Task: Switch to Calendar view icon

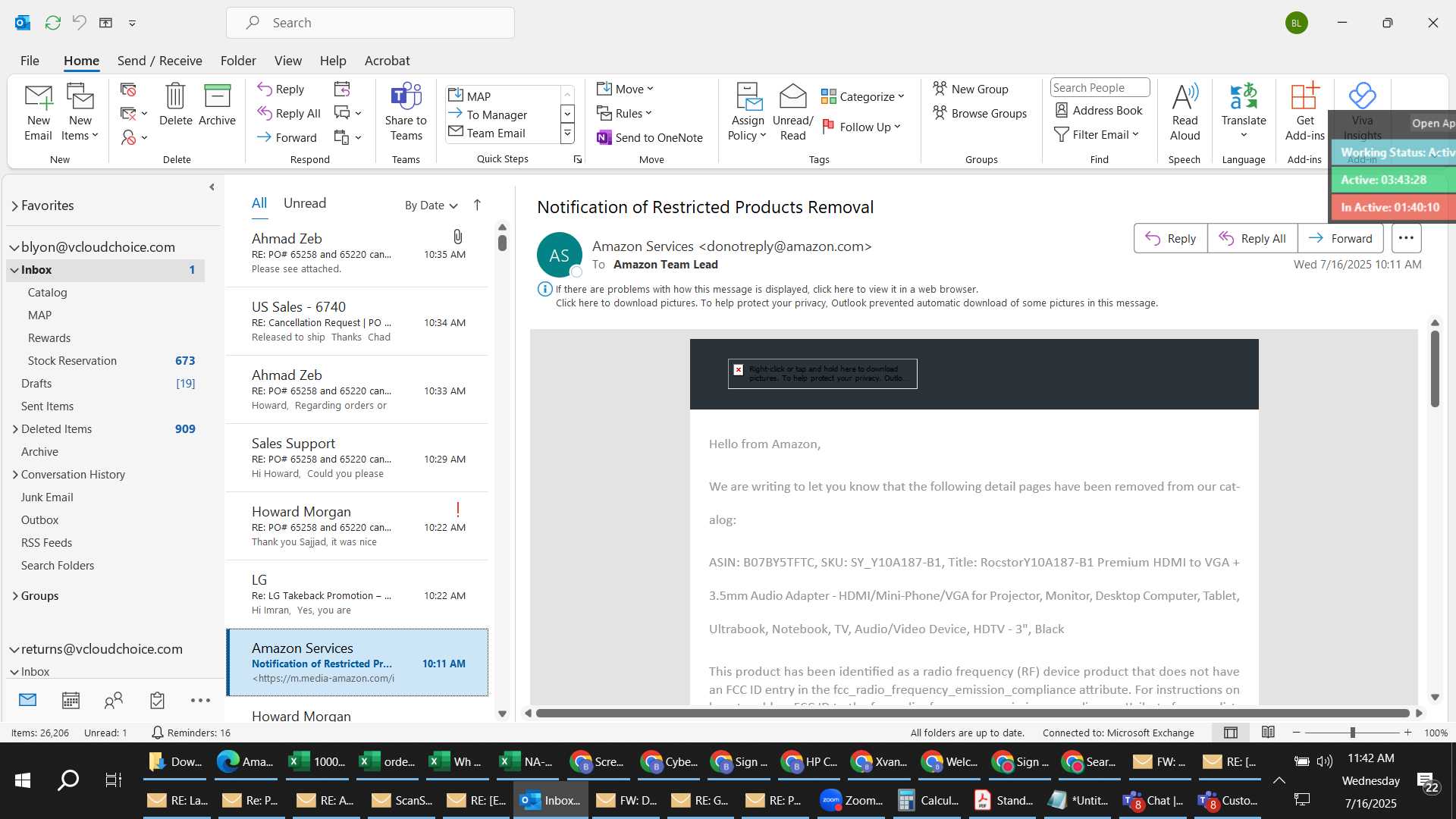Action: (x=71, y=700)
